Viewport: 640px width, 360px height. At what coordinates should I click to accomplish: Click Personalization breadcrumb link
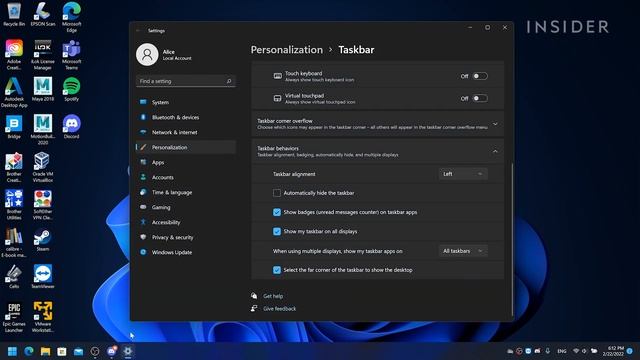coord(287,50)
